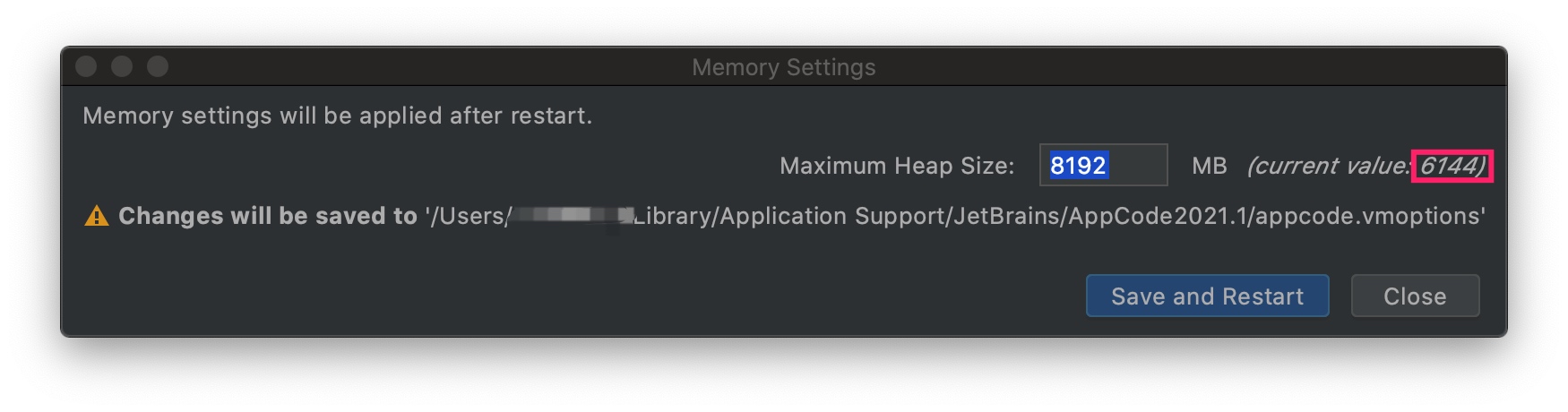Click the red window close dot

coord(86,67)
